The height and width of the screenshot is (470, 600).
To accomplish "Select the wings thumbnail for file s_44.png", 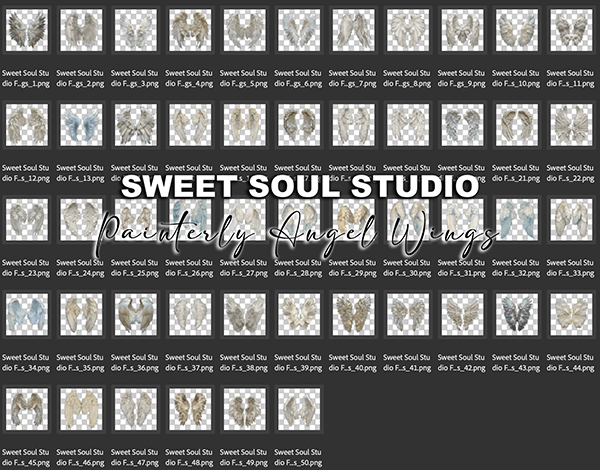I will point(572,314).
